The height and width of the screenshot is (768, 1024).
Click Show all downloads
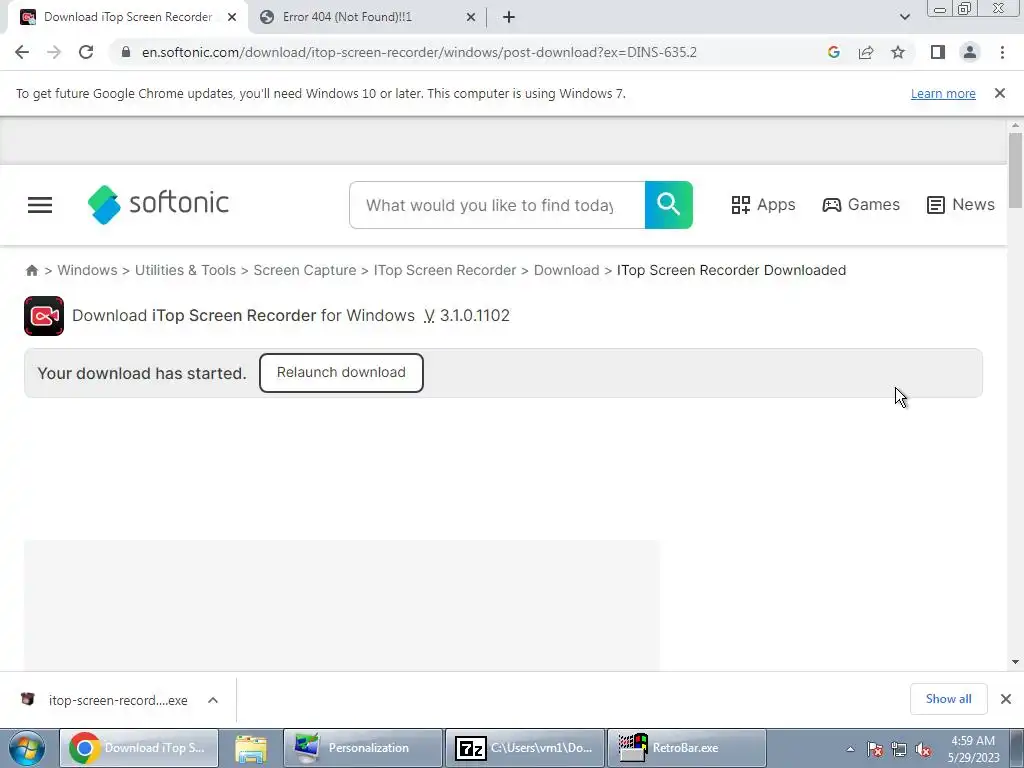click(x=948, y=699)
